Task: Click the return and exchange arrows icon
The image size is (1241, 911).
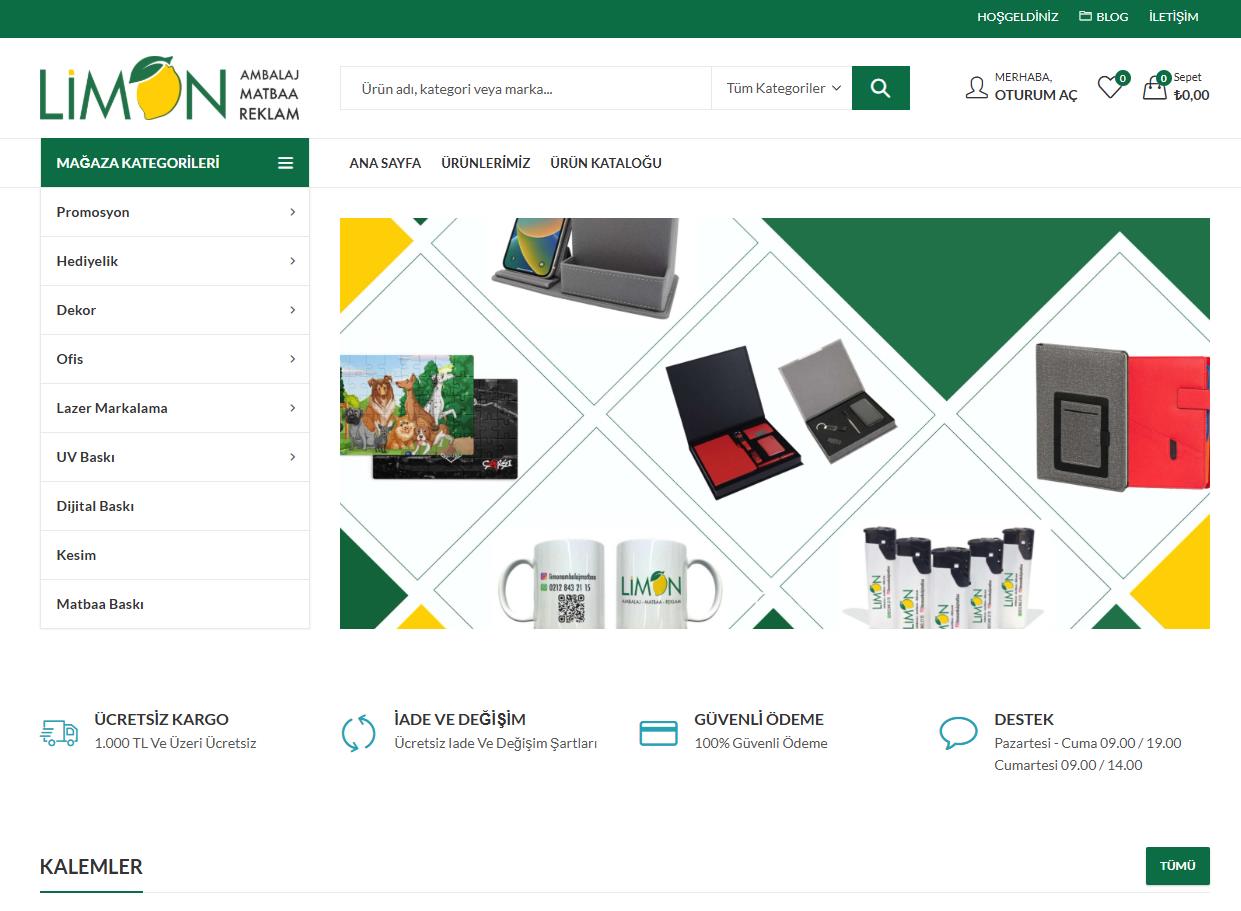Action: (x=358, y=732)
